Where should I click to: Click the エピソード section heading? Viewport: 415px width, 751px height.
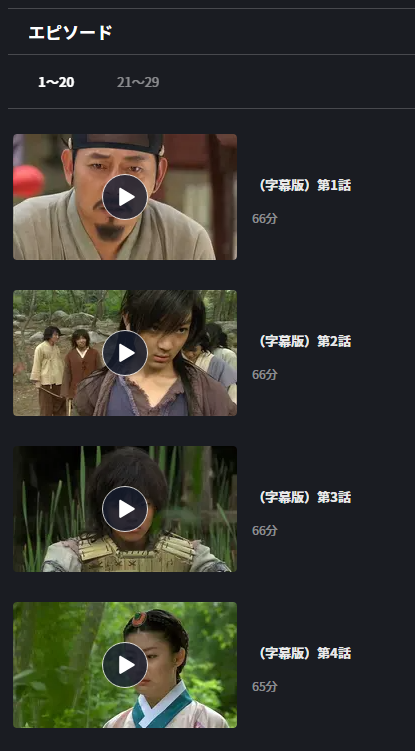click(x=70, y=33)
